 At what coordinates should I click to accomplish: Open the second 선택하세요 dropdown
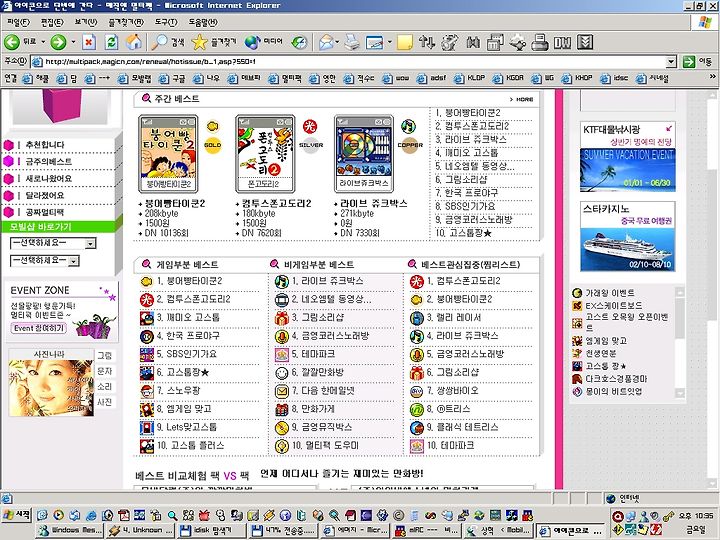point(45,261)
